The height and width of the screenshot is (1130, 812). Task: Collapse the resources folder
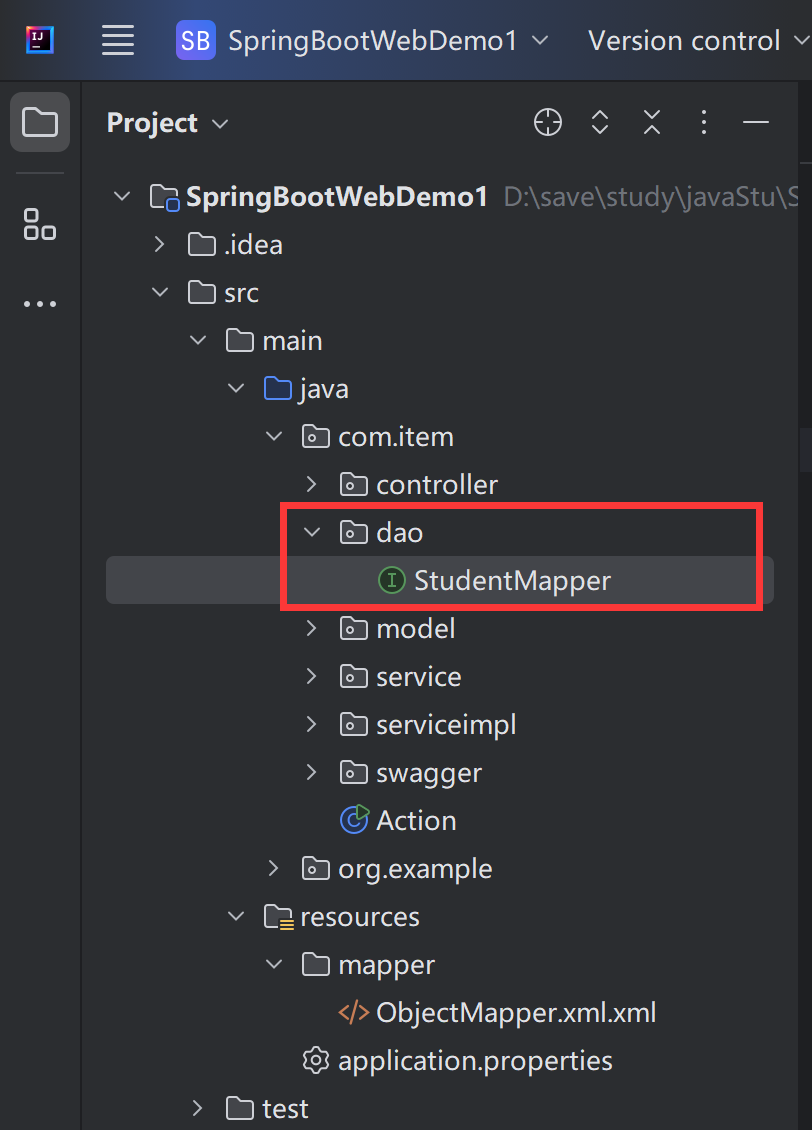pyautogui.click(x=236, y=917)
